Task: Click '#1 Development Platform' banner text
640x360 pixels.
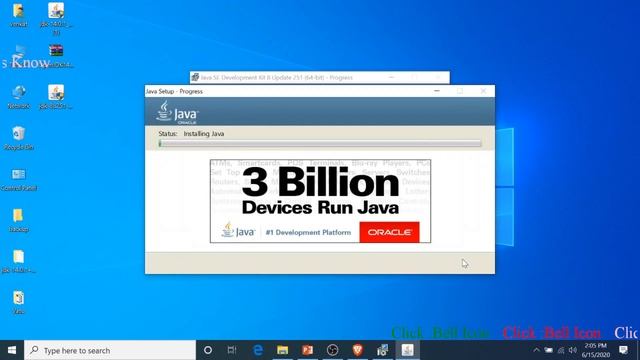Action: [x=308, y=232]
